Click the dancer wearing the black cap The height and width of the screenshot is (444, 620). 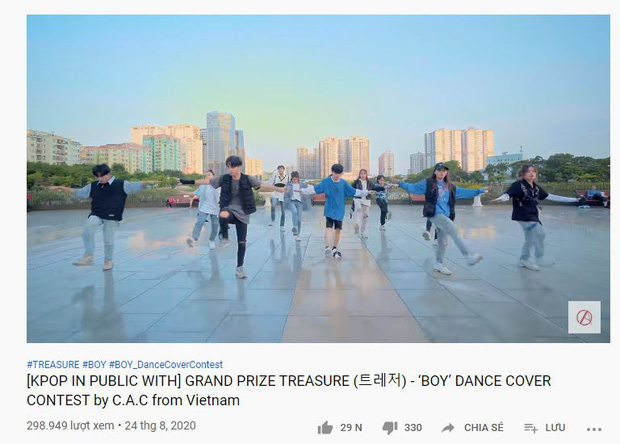click(x=441, y=215)
